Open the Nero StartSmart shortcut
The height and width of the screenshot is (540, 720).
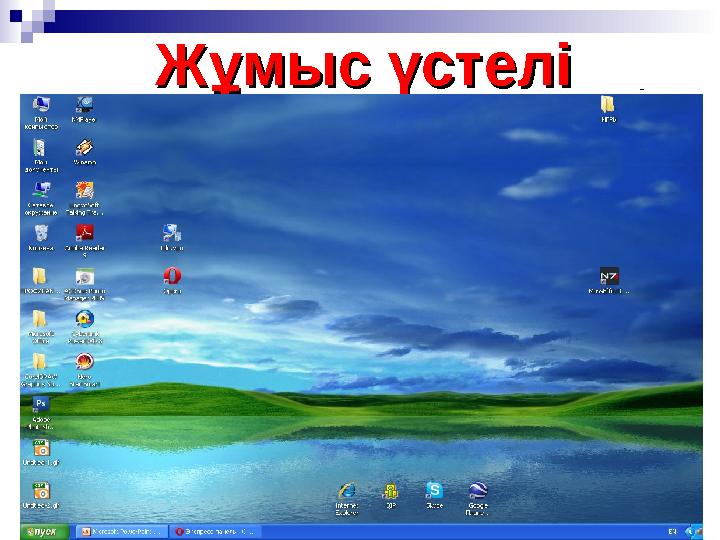tap(84, 362)
